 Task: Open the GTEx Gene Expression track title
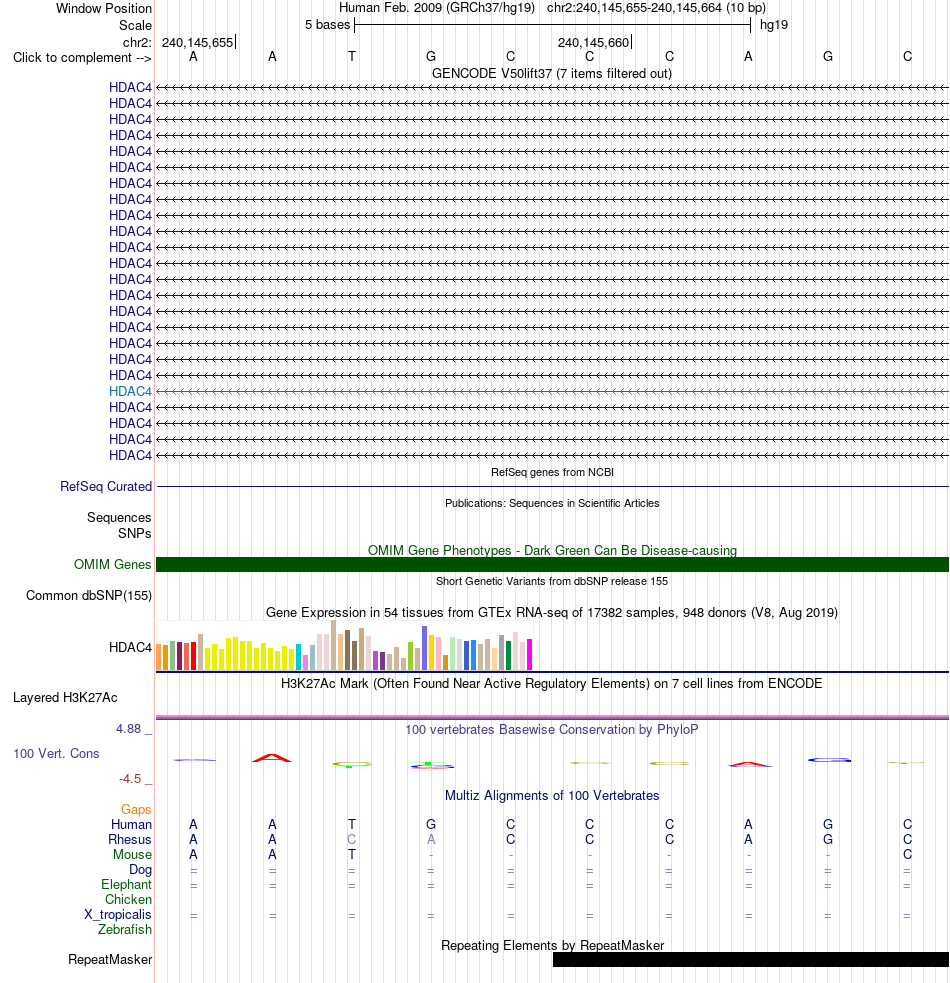point(552,612)
